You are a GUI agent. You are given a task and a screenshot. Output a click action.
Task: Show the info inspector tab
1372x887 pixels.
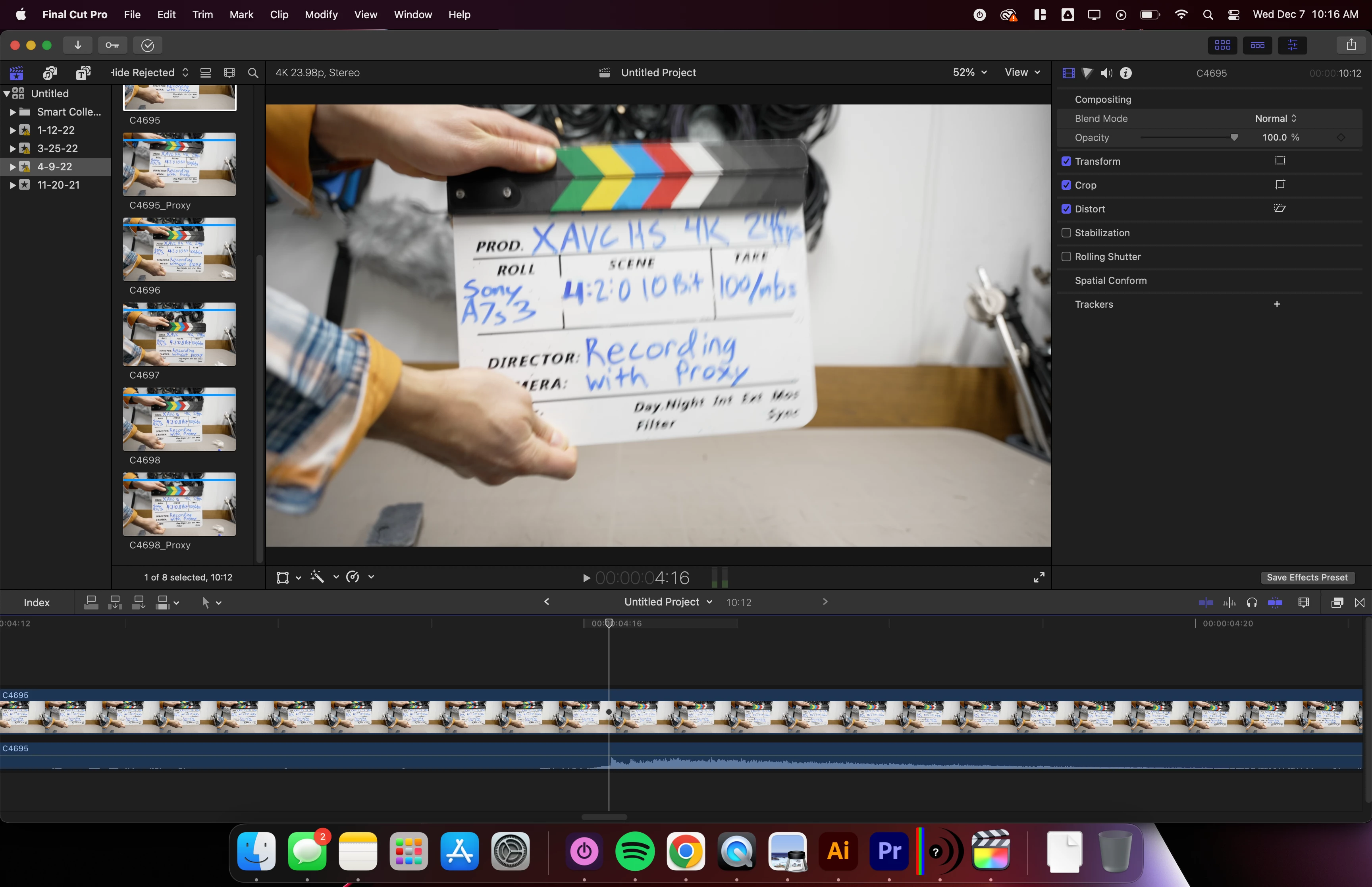(x=1125, y=73)
